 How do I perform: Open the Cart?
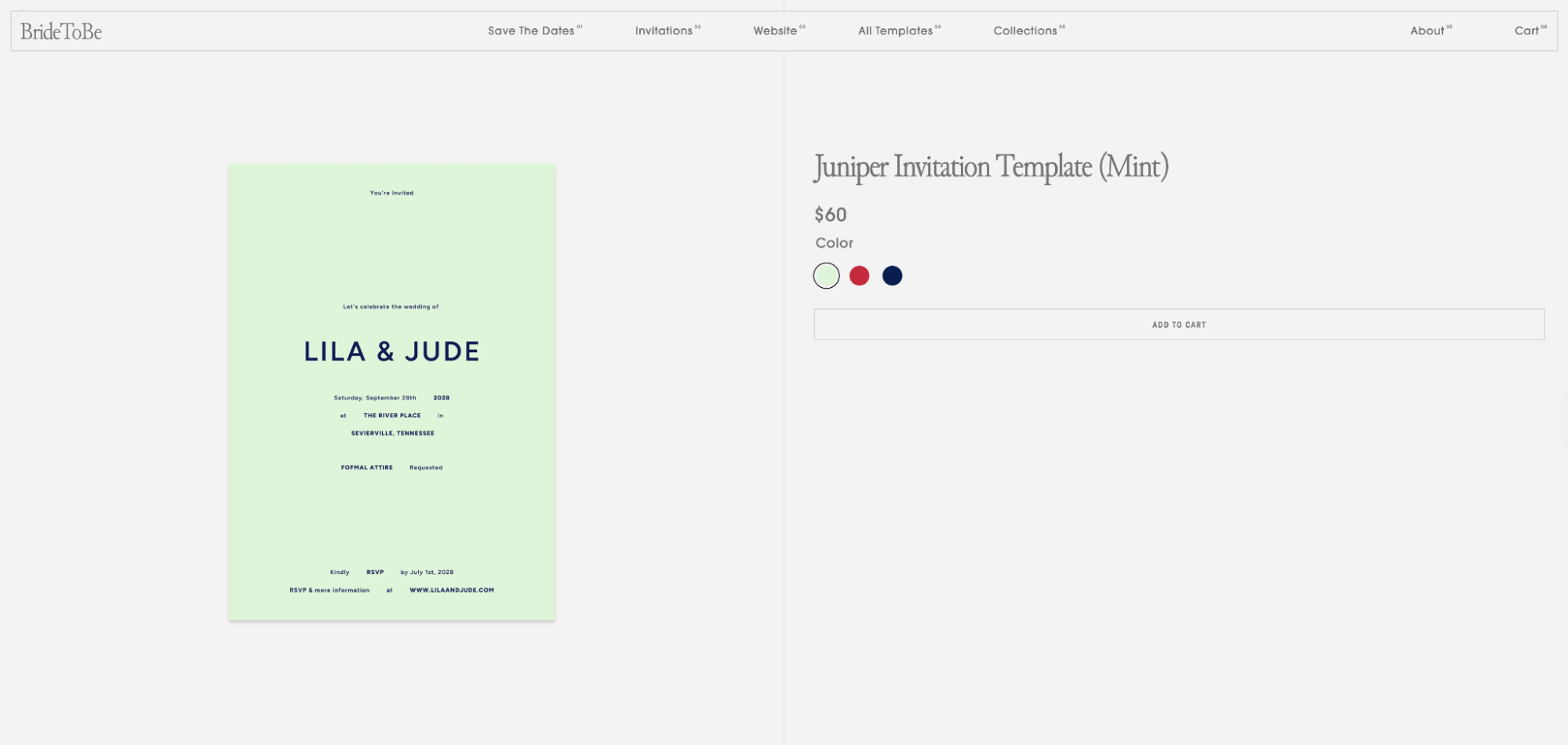(x=1526, y=31)
